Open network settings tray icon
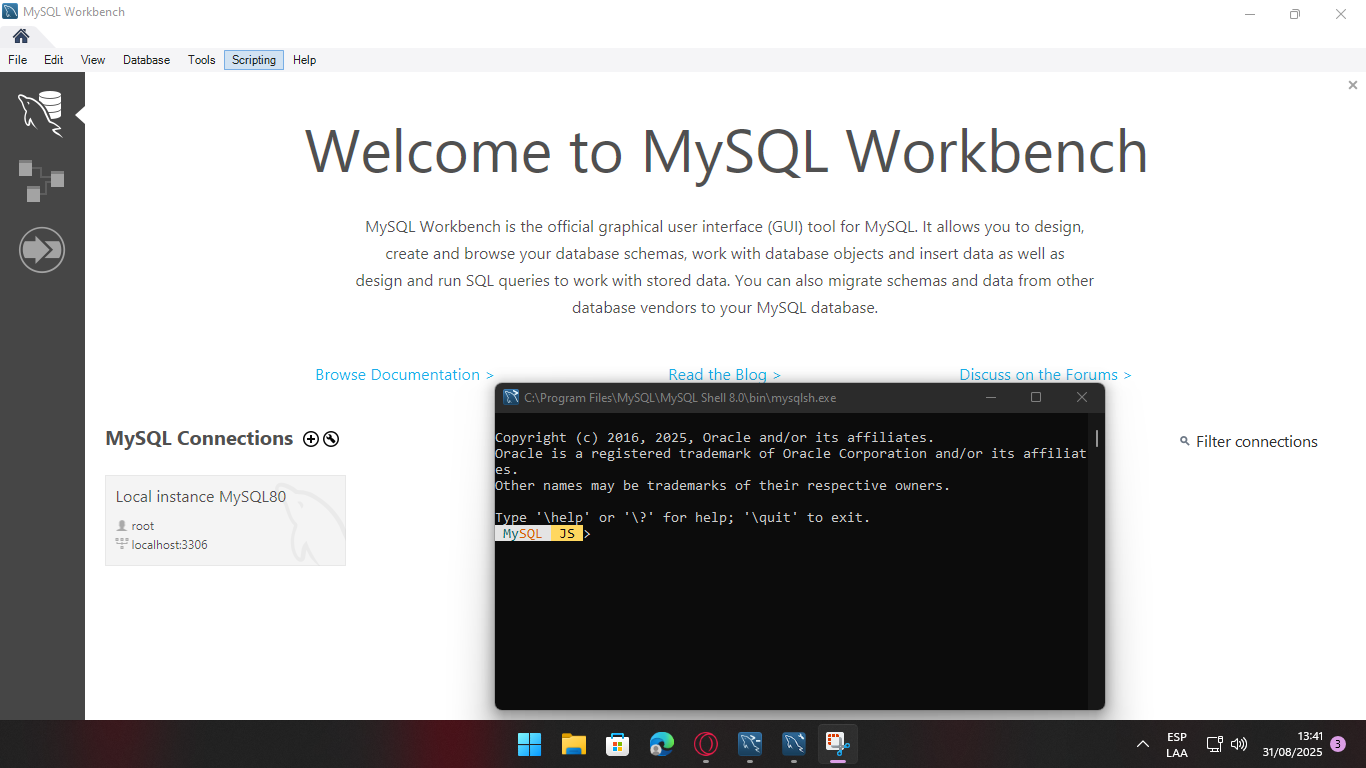This screenshot has height=768, width=1366. coord(1215,744)
